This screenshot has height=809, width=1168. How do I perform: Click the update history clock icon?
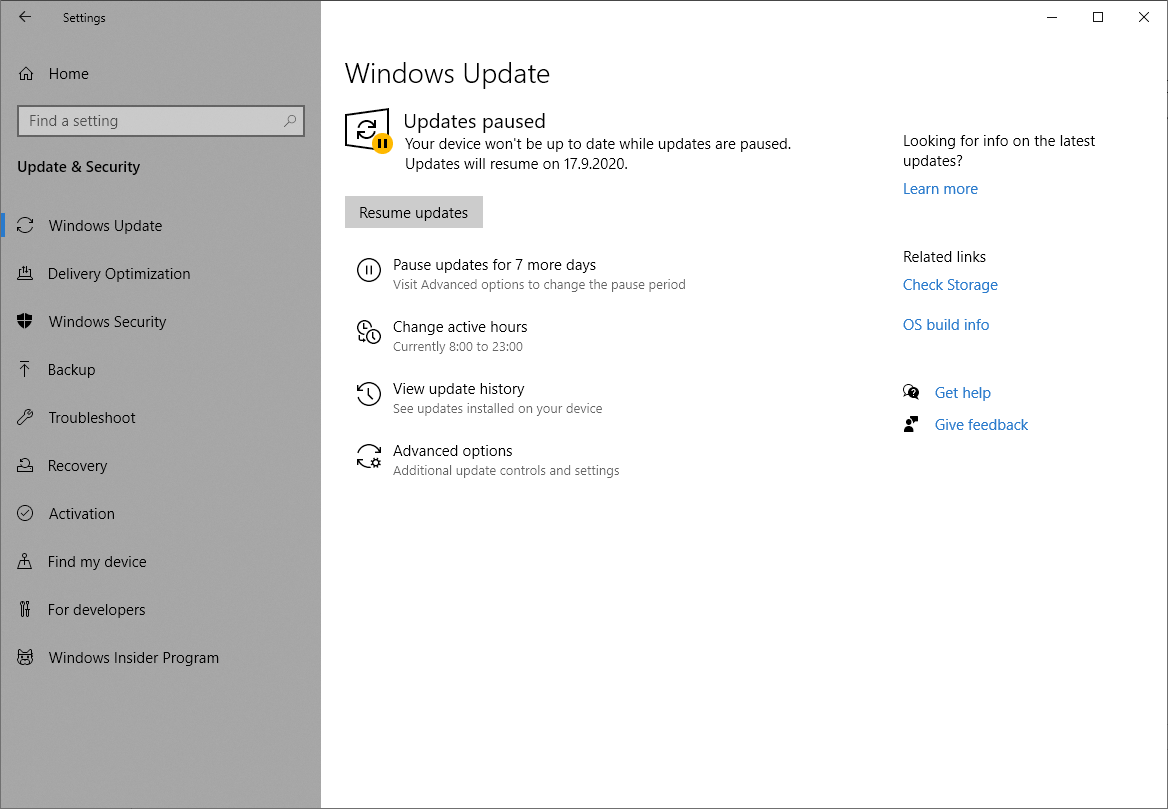point(369,394)
